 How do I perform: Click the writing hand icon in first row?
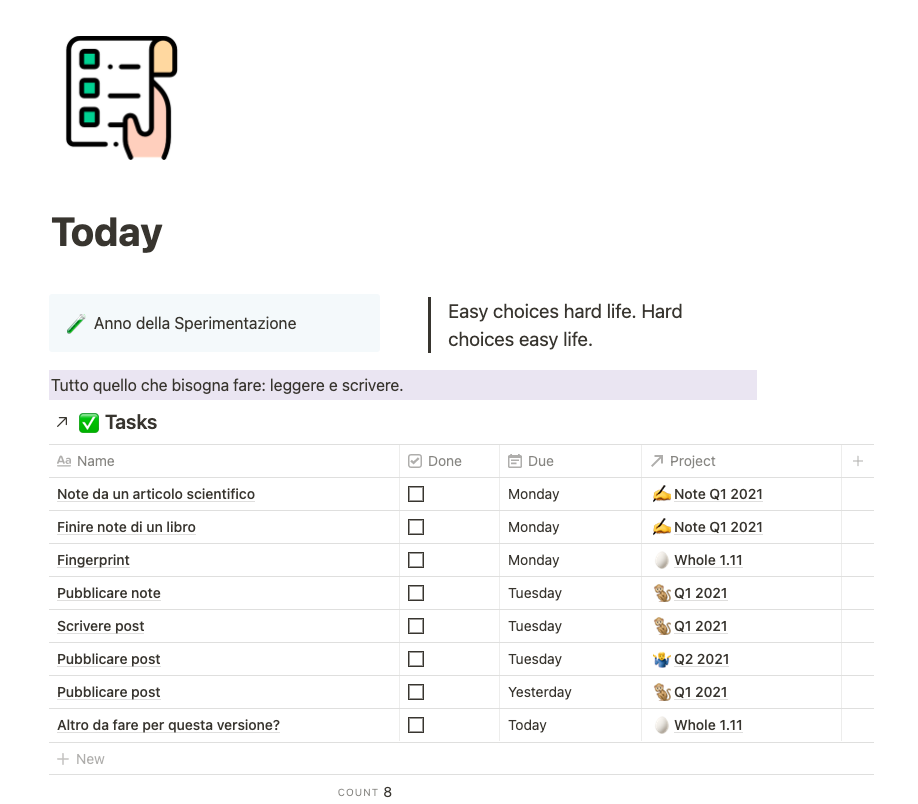click(x=661, y=494)
